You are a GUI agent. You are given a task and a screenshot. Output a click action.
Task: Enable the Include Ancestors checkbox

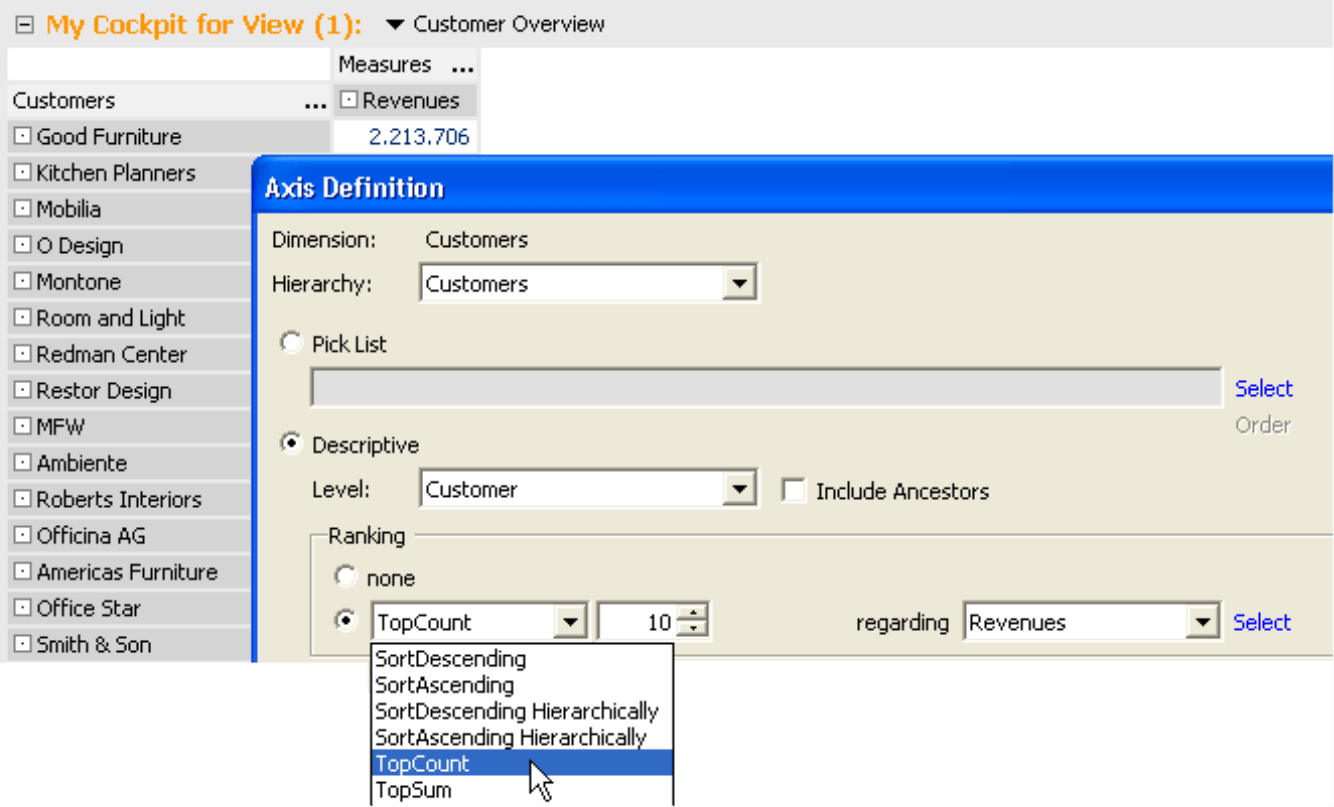pos(794,491)
